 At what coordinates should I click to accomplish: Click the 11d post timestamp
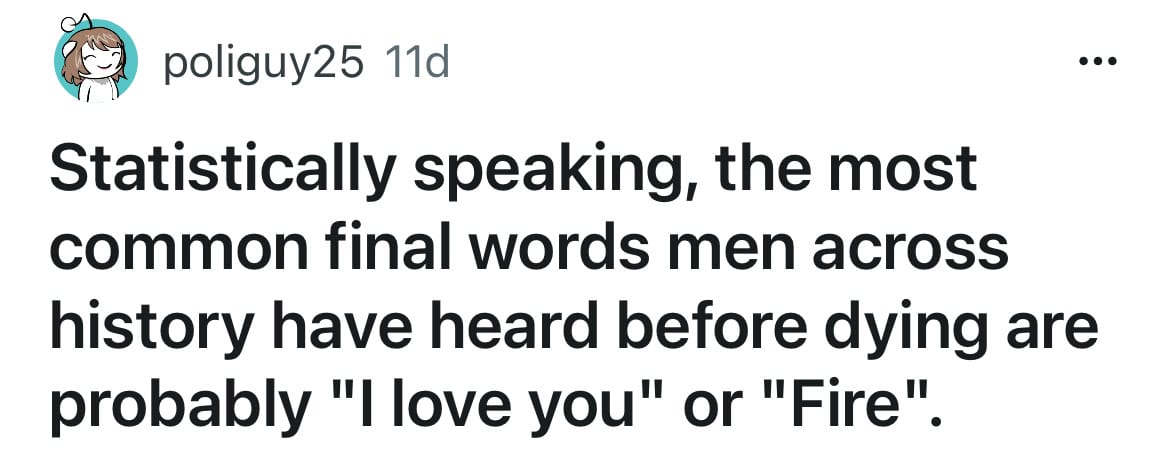click(x=415, y=63)
